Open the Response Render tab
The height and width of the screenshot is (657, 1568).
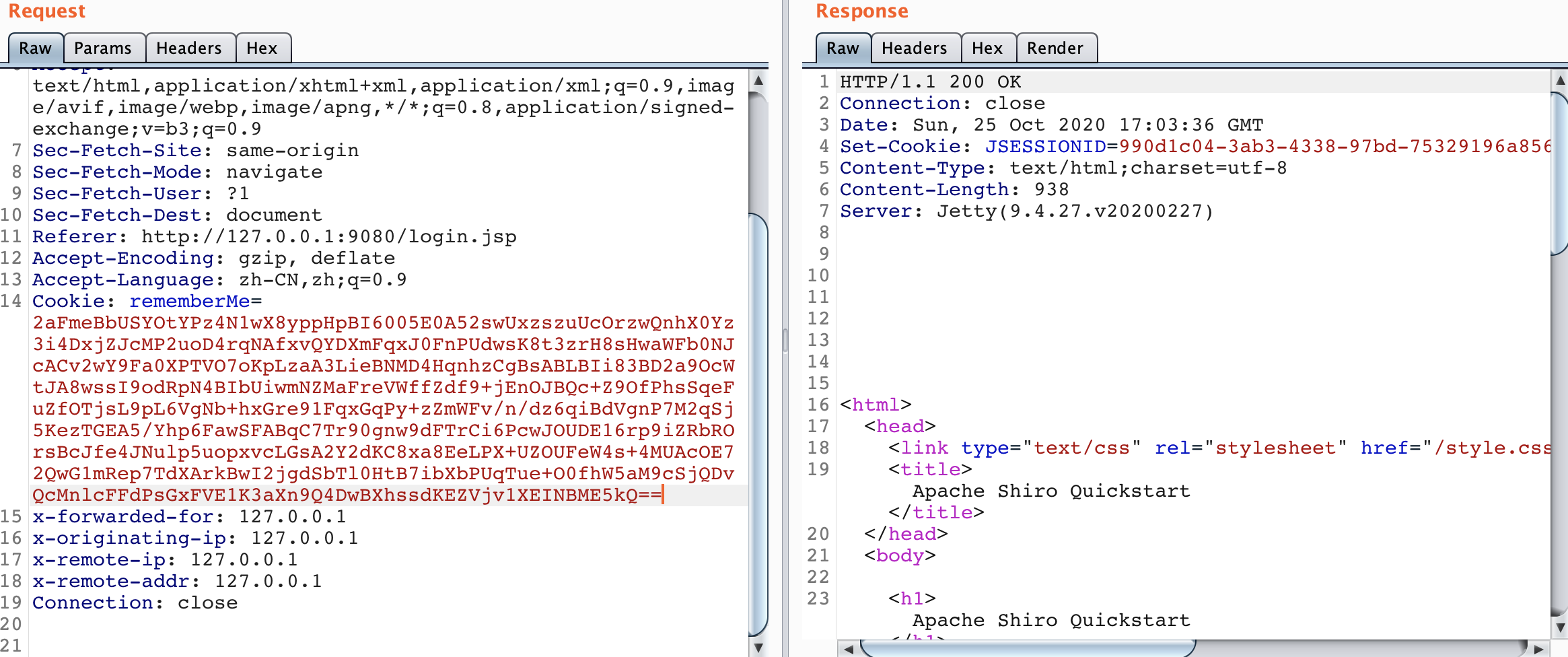[x=1055, y=48]
